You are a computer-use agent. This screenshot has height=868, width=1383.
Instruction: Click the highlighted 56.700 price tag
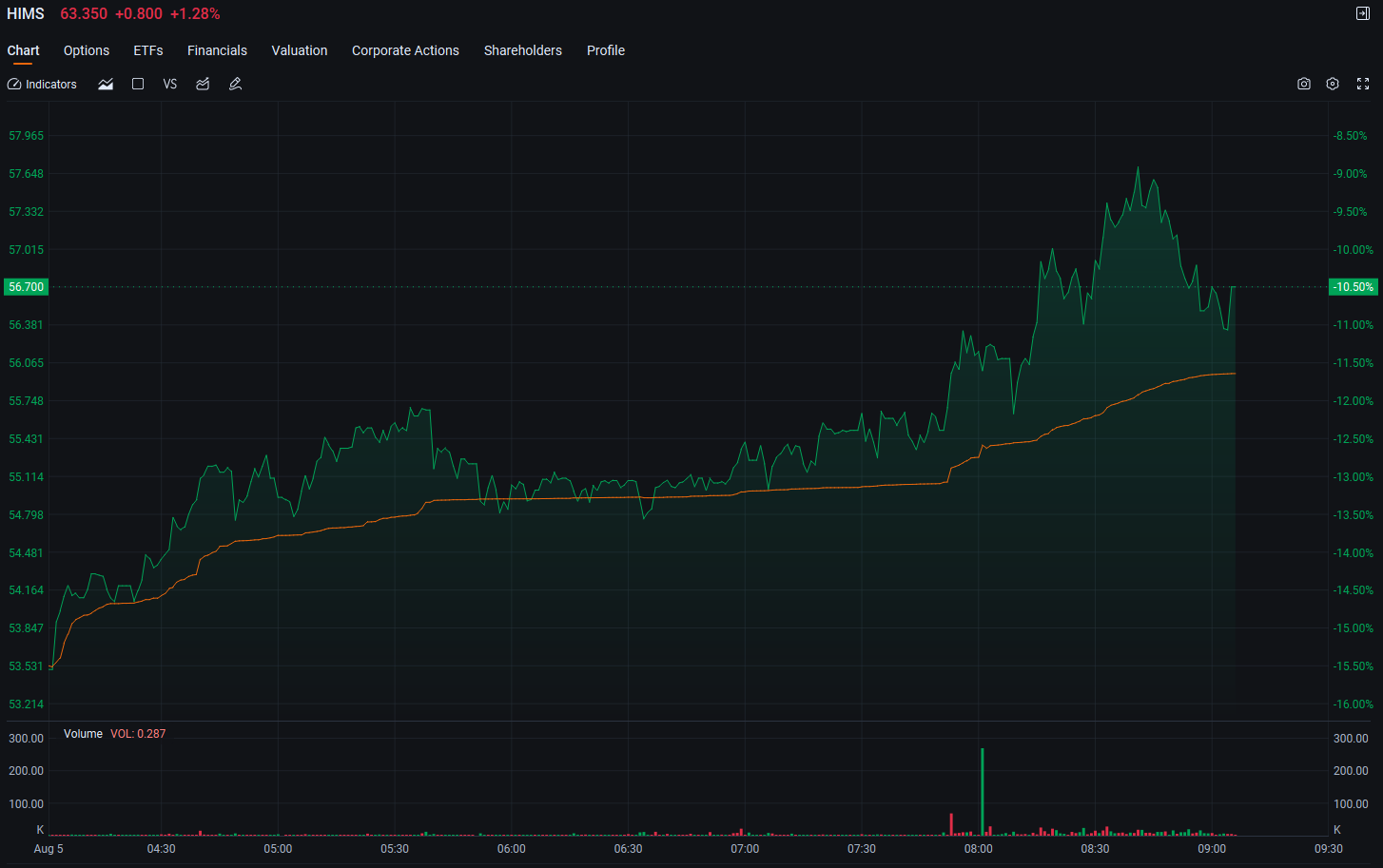pyautogui.click(x=26, y=287)
